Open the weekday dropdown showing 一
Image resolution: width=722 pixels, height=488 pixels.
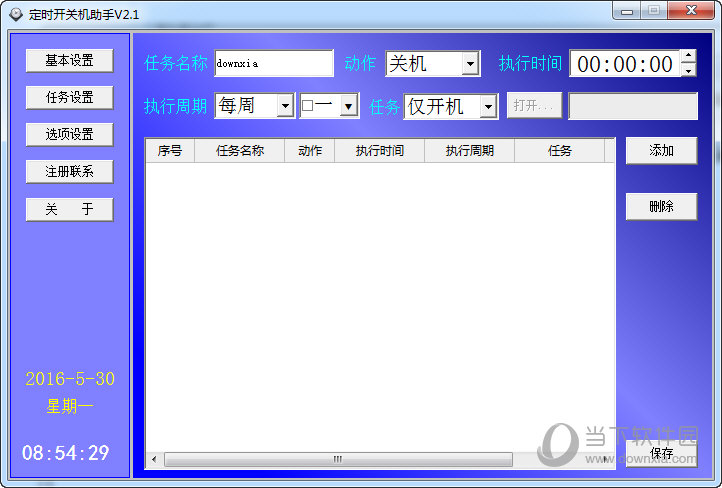[349, 106]
